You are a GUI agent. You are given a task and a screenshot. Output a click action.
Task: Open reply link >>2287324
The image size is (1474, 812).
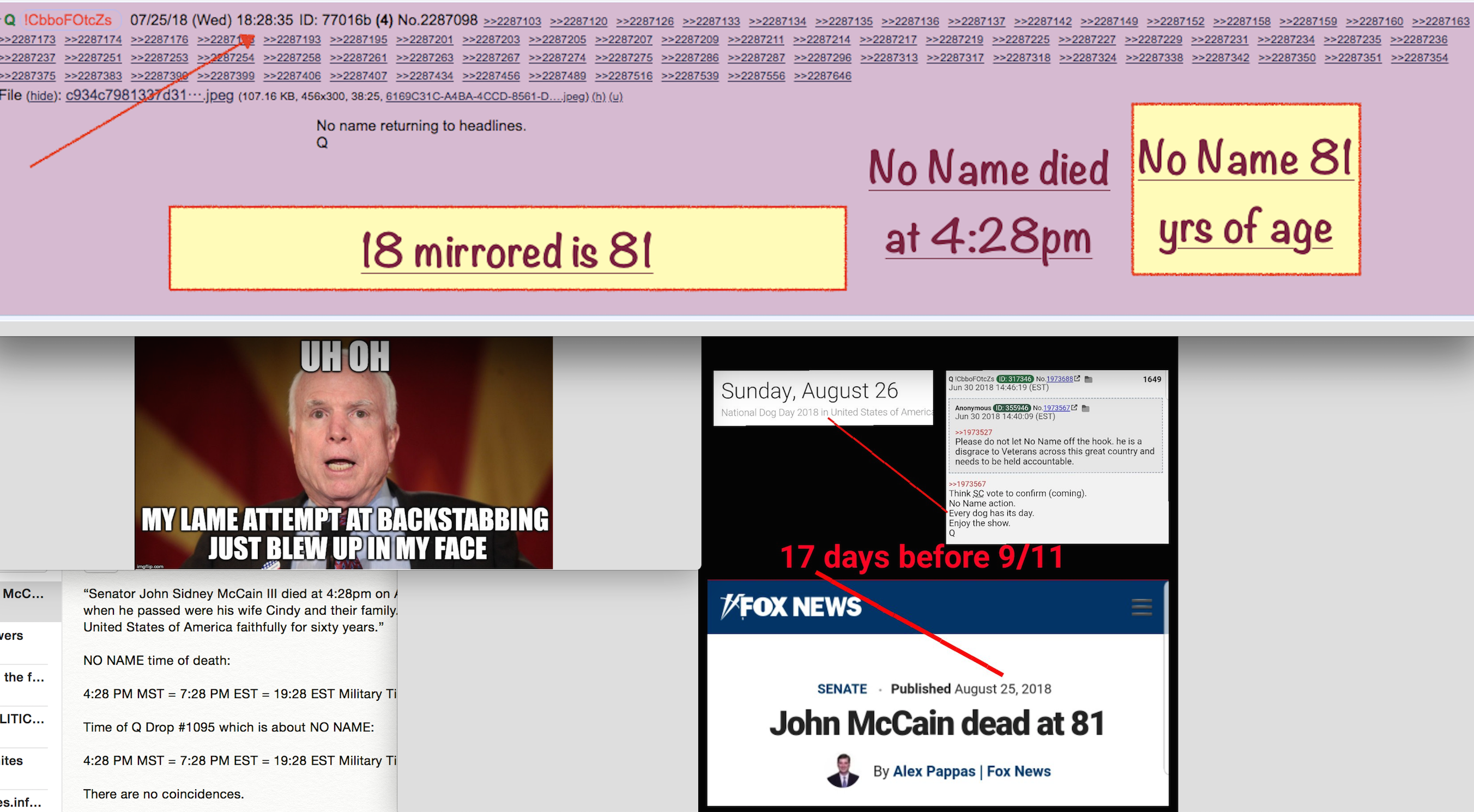pos(1087,58)
